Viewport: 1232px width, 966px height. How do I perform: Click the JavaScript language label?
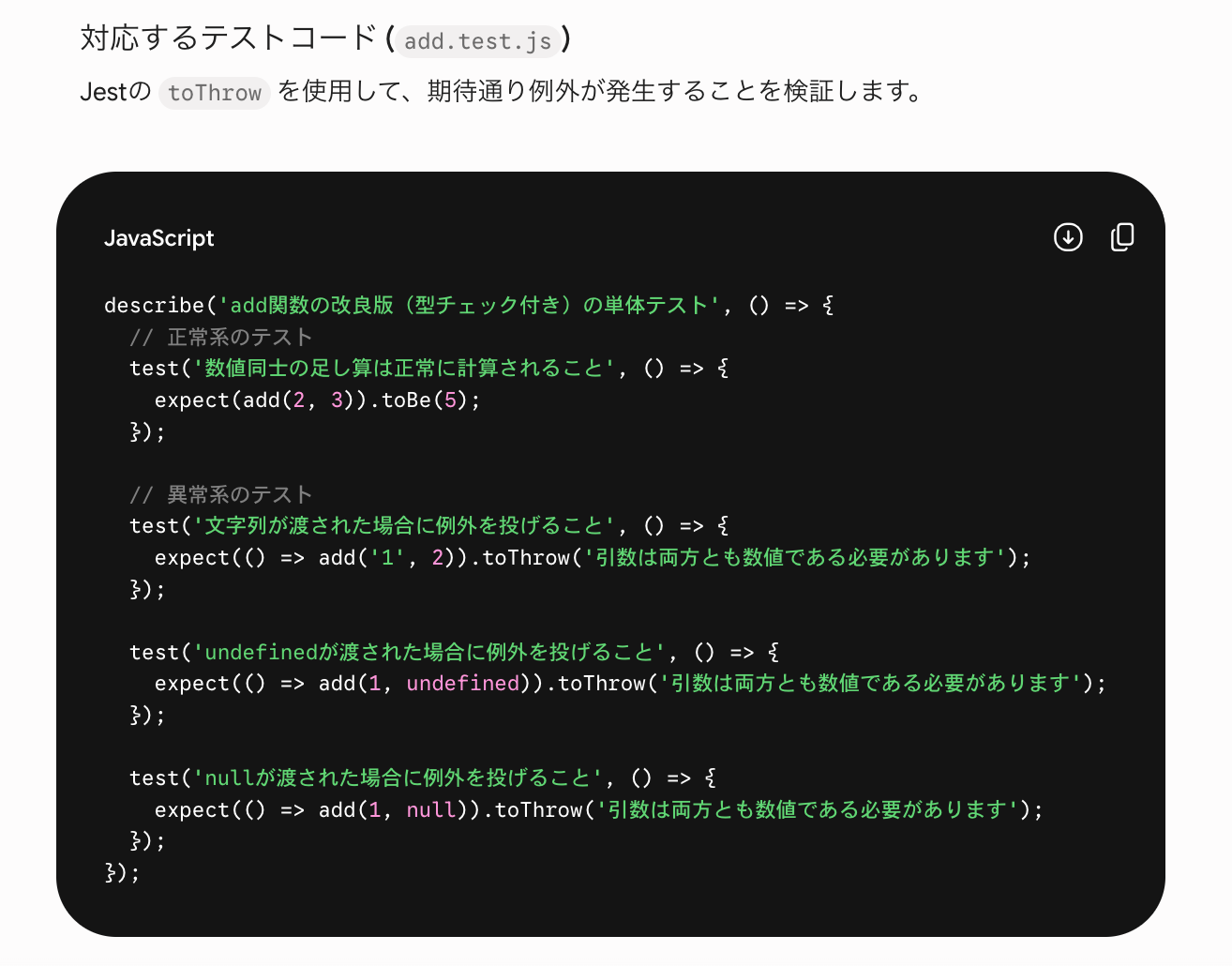158,238
